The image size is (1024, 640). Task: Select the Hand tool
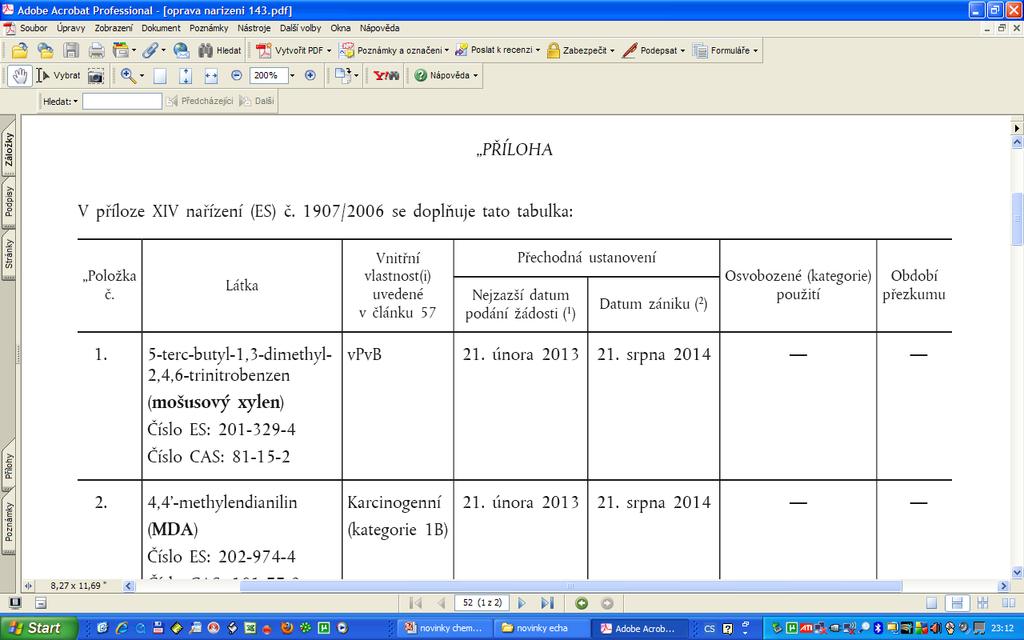[20, 76]
